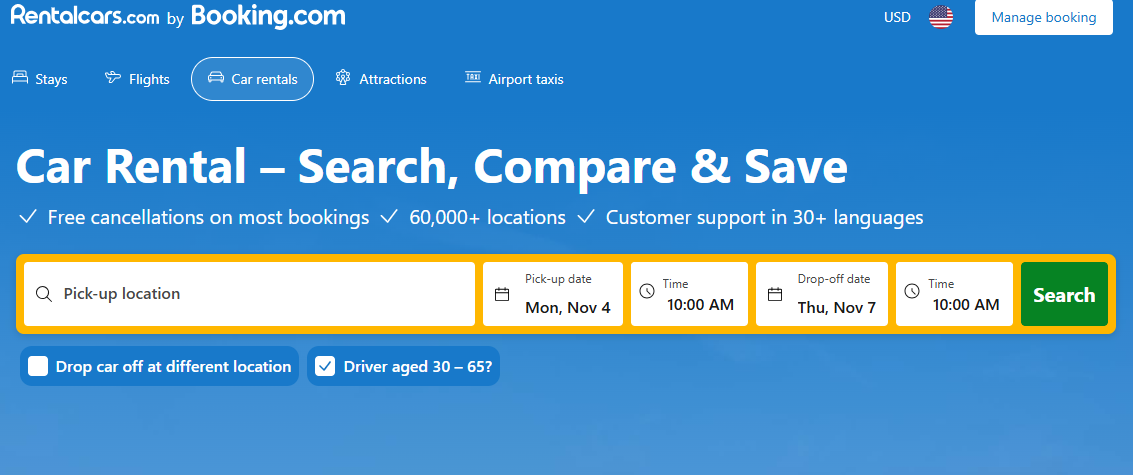Screen dimensions: 1133x475
Task: Click the Stays bed icon
Action: click(x=20, y=78)
